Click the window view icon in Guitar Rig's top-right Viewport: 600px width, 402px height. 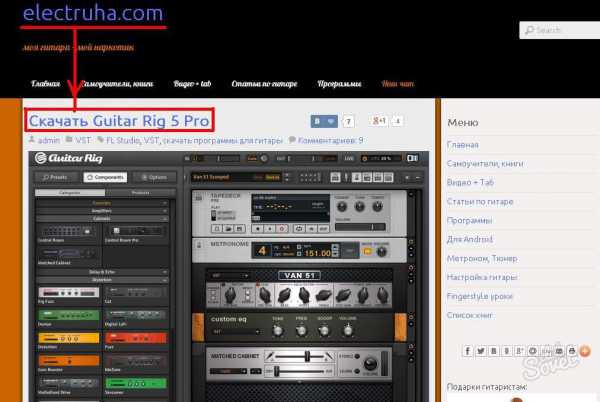[412, 158]
